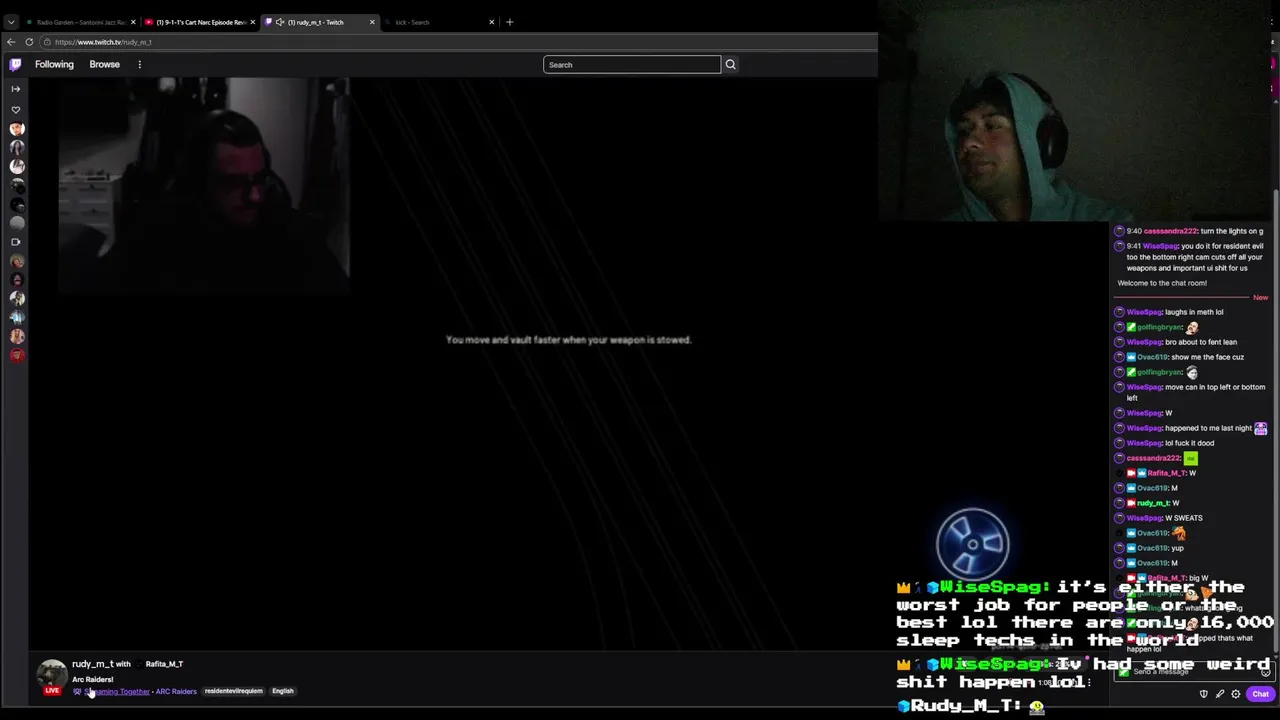Click 'You move and vault faster' tip text
The width and height of the screenshot is (1280, 720).
[568, 340]
